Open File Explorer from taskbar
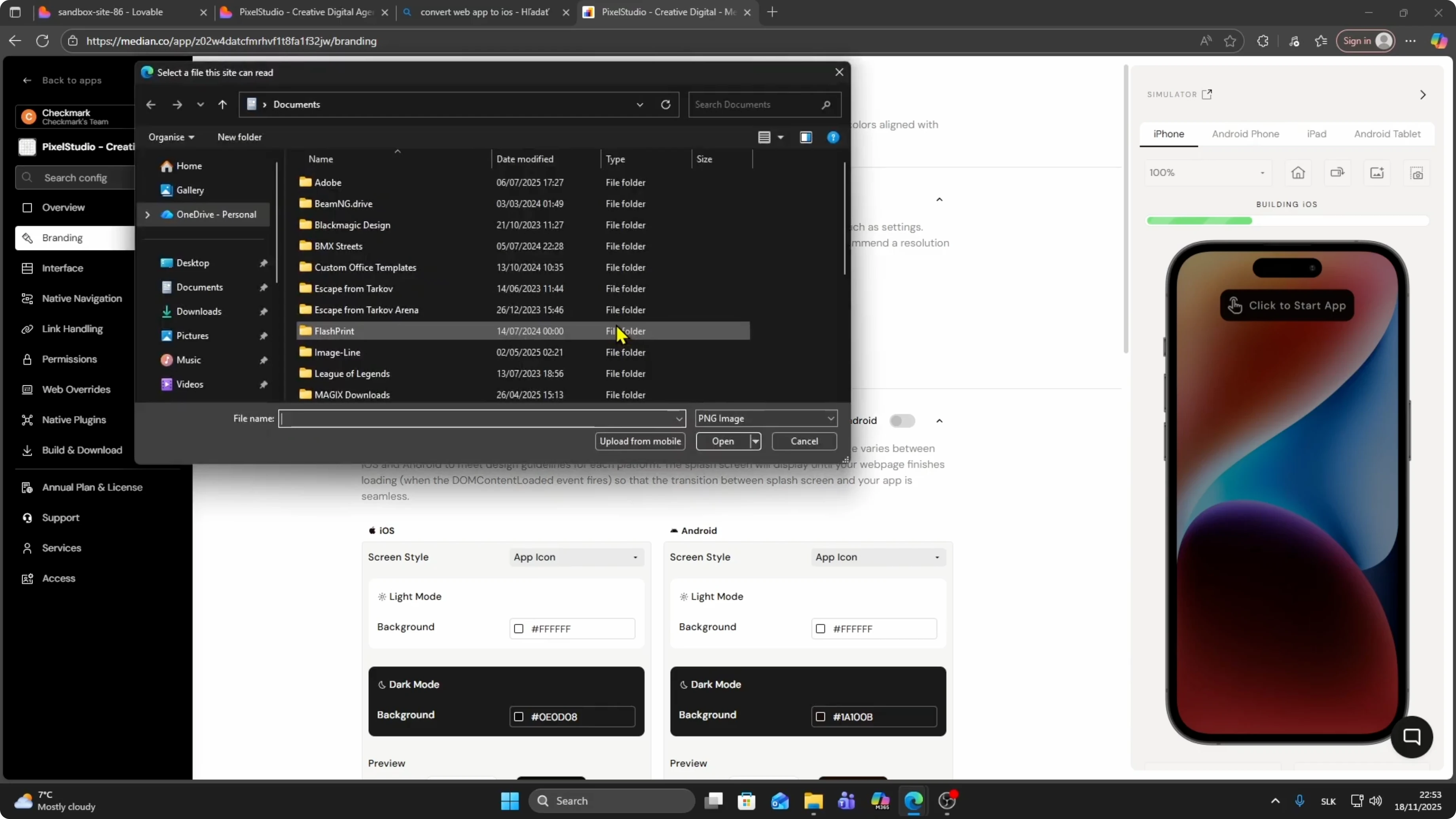1456x819 pixels. click(813, 801)
